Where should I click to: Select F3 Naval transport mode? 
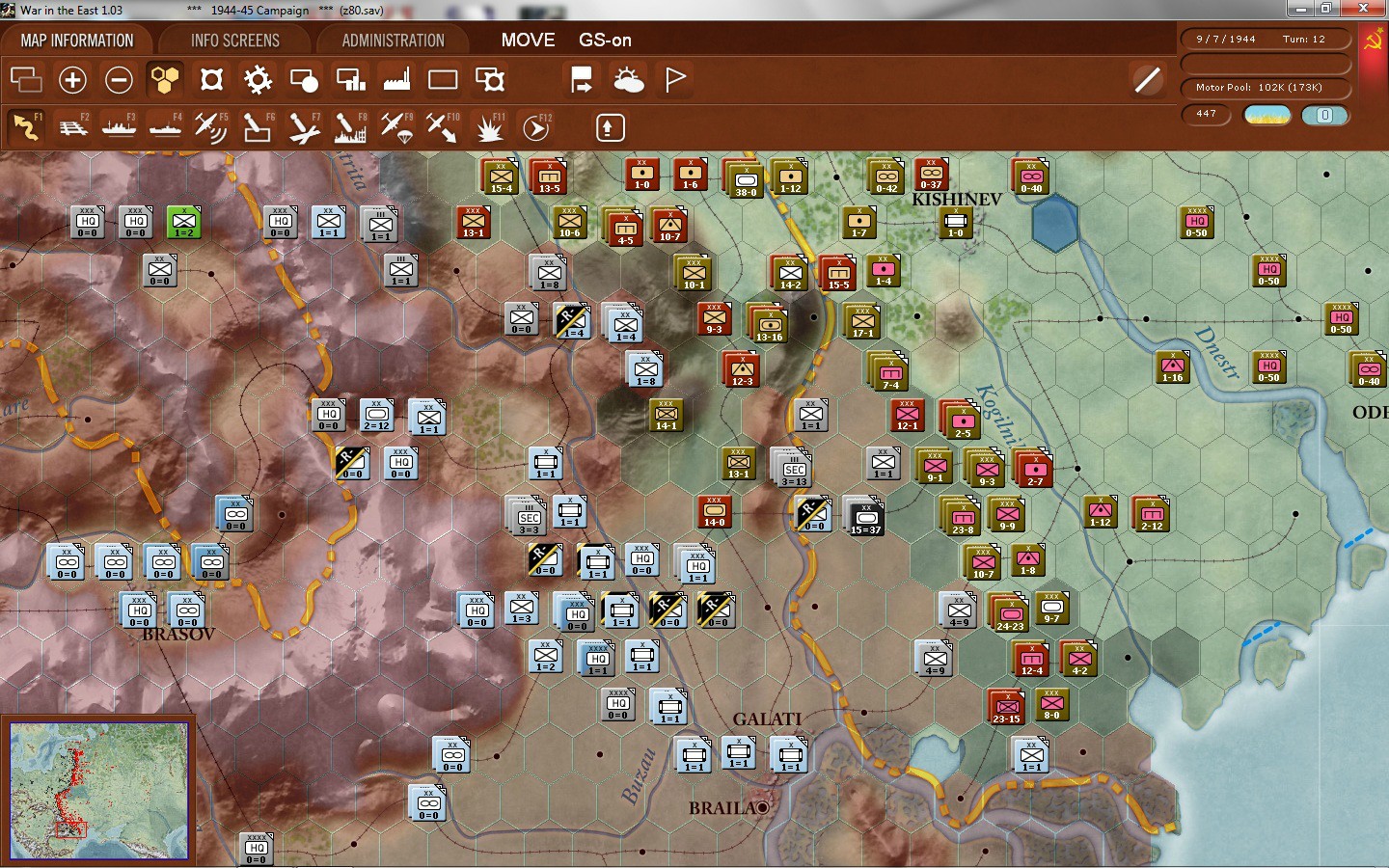point(119,127)
